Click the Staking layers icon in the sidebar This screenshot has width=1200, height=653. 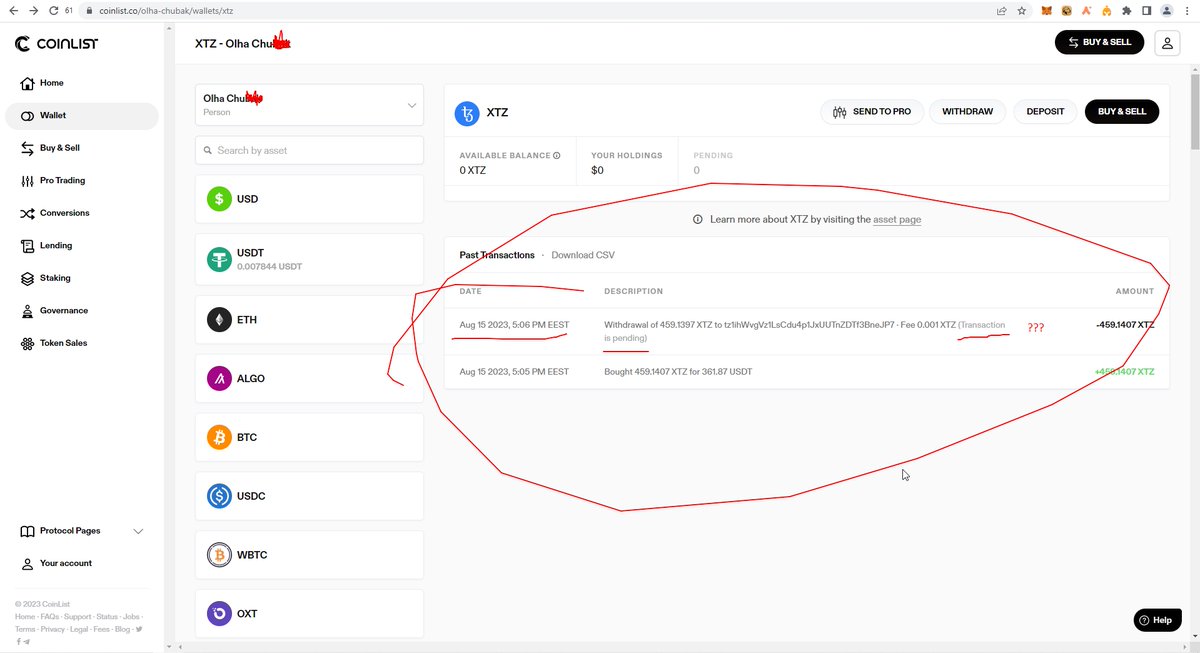tap(27, 278)
